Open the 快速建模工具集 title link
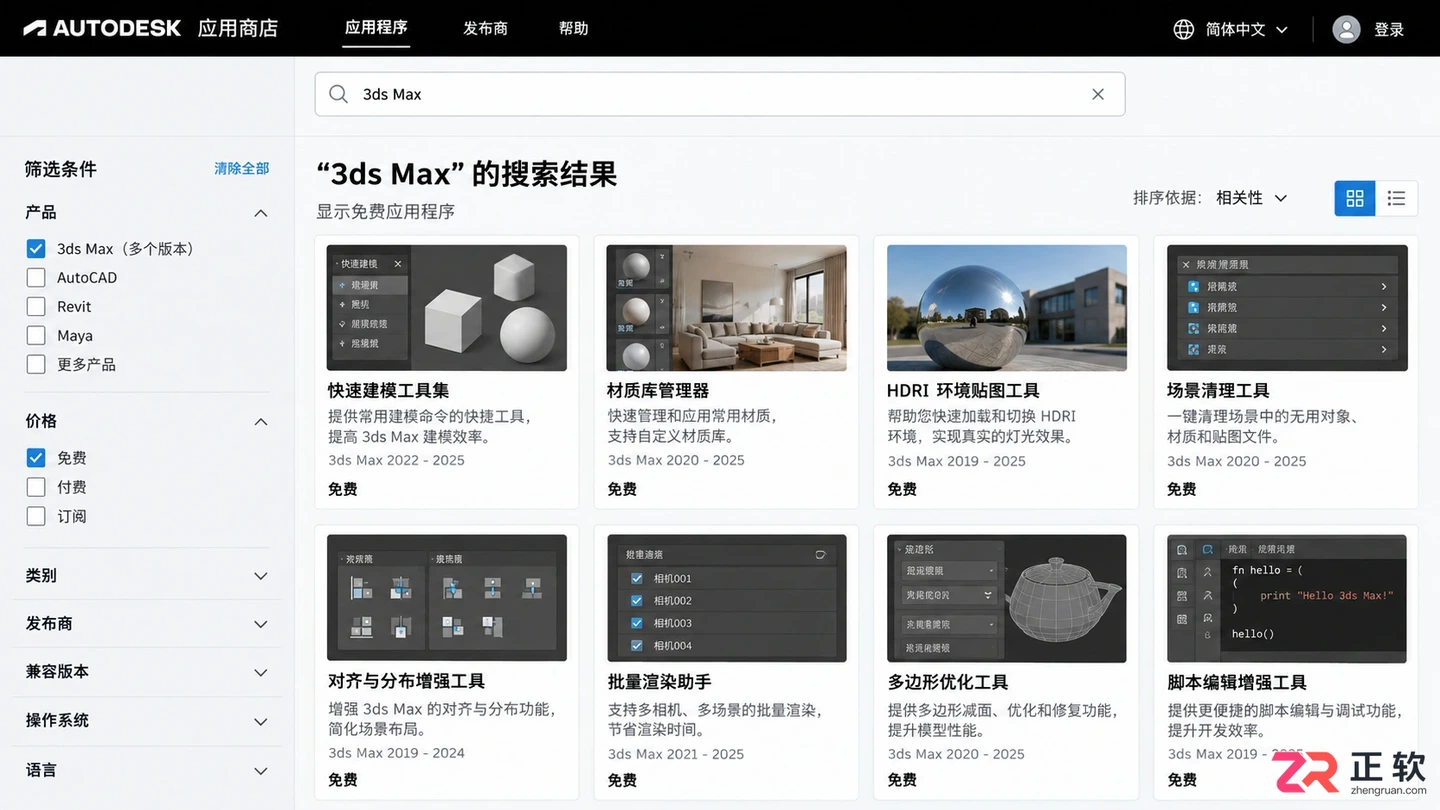 (x=388, y=391)
